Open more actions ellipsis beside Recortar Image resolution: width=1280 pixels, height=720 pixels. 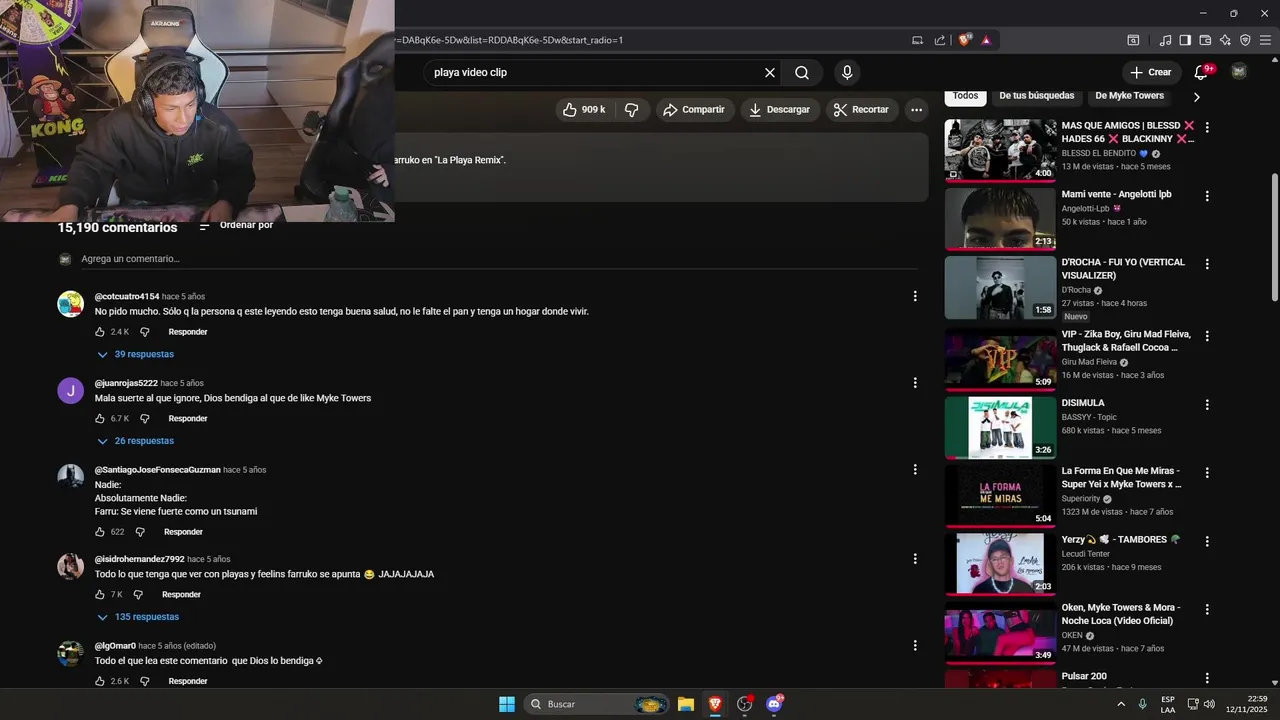[916, 110]
